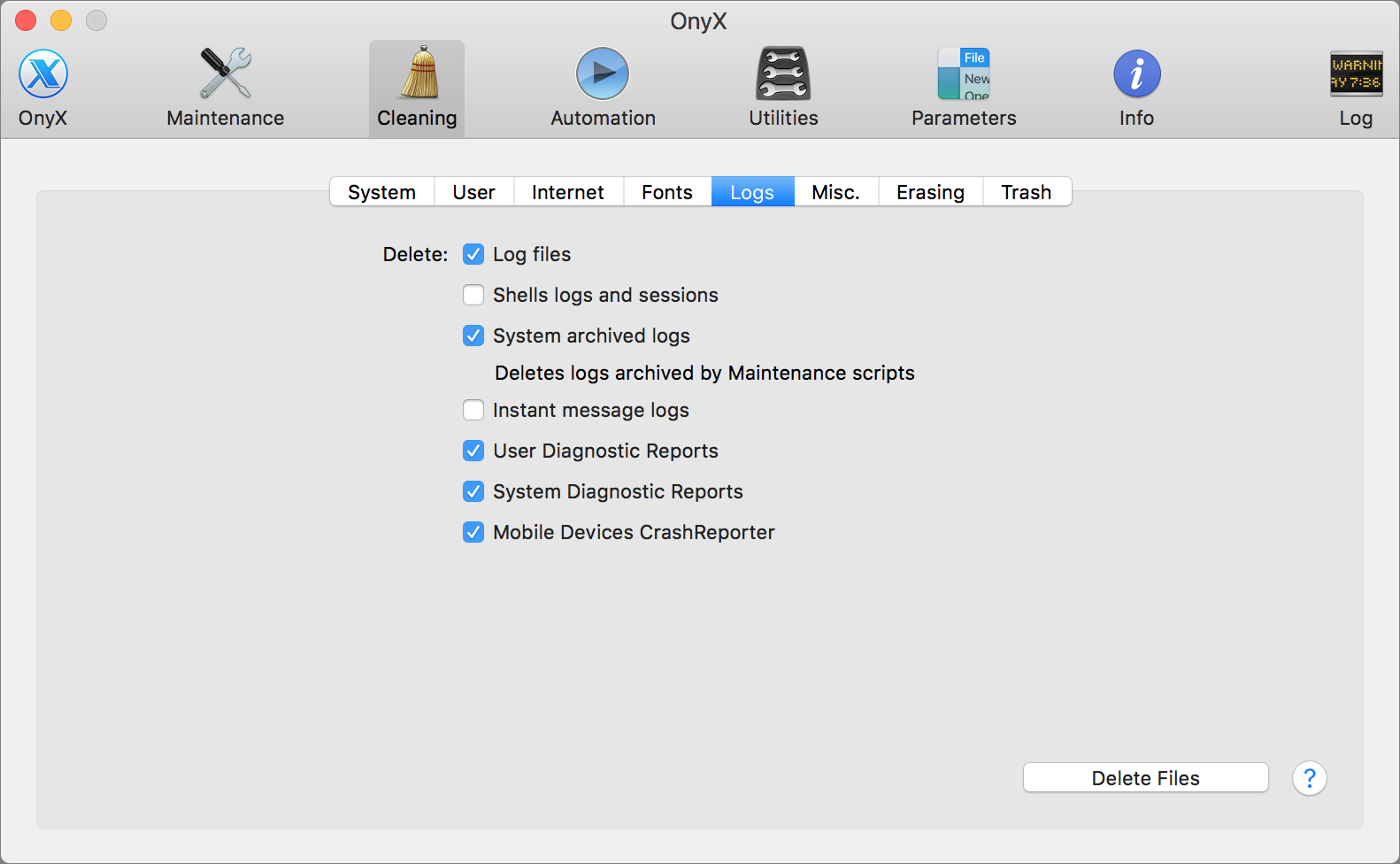Uncheck Mobile Devices CrashReporter
This screenshot has height=864, width=1400.
(473, 532)
